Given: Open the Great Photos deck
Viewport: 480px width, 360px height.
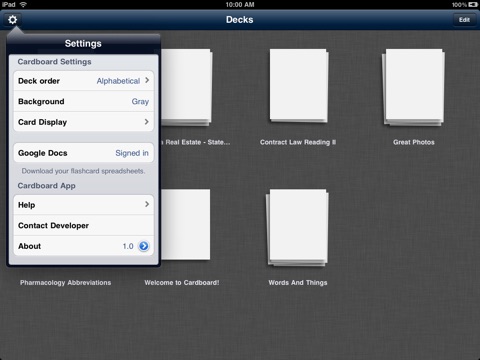Looking at the screenshot, I should pos(413,87).
